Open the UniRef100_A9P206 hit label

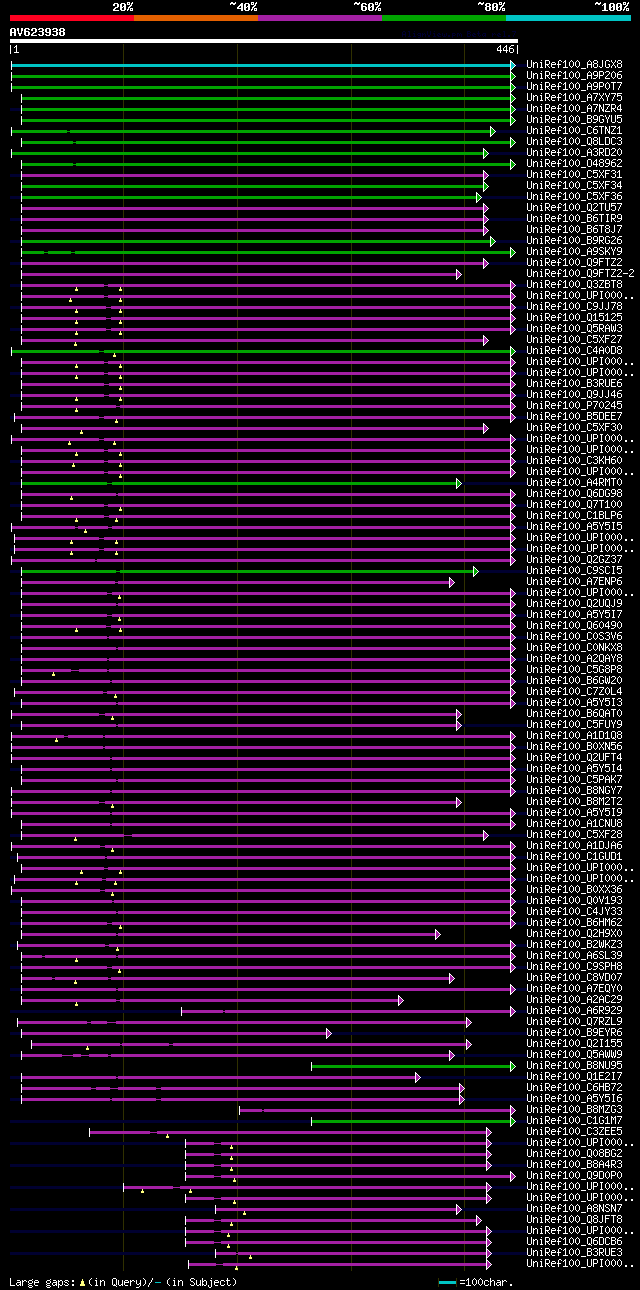574,75
